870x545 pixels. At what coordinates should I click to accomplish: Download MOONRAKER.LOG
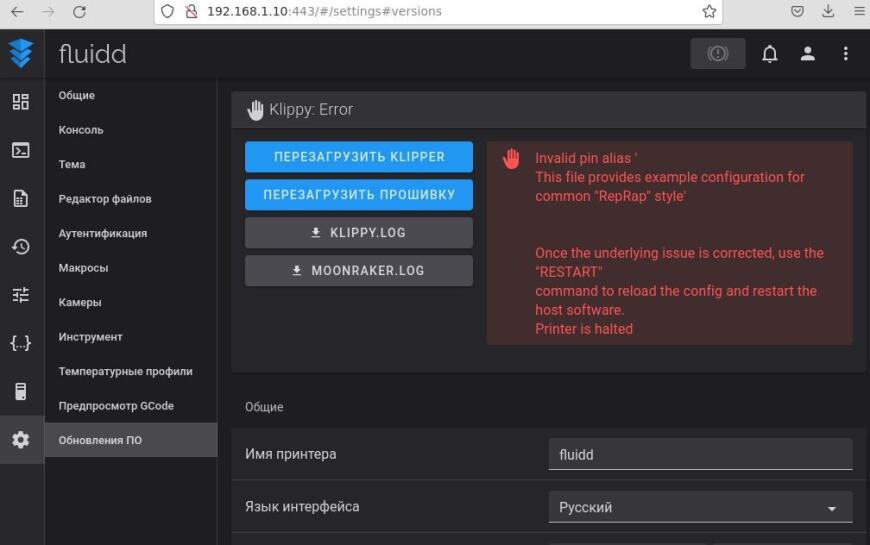(x=359, y=271)
